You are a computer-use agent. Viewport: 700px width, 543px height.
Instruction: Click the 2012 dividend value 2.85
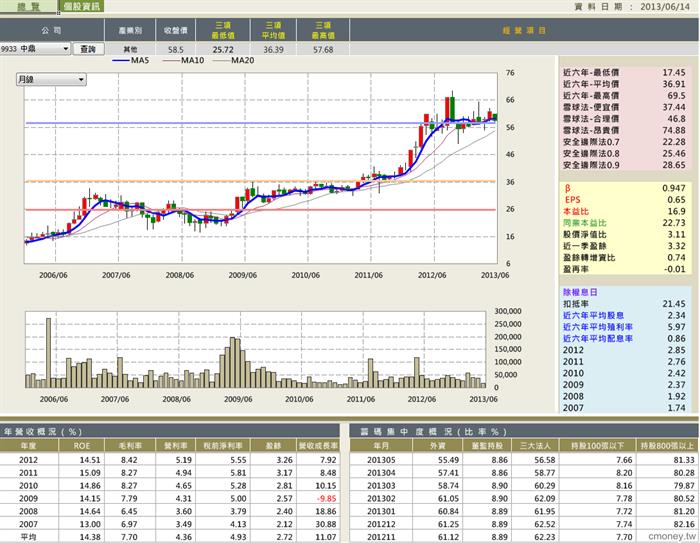point(677,350)
